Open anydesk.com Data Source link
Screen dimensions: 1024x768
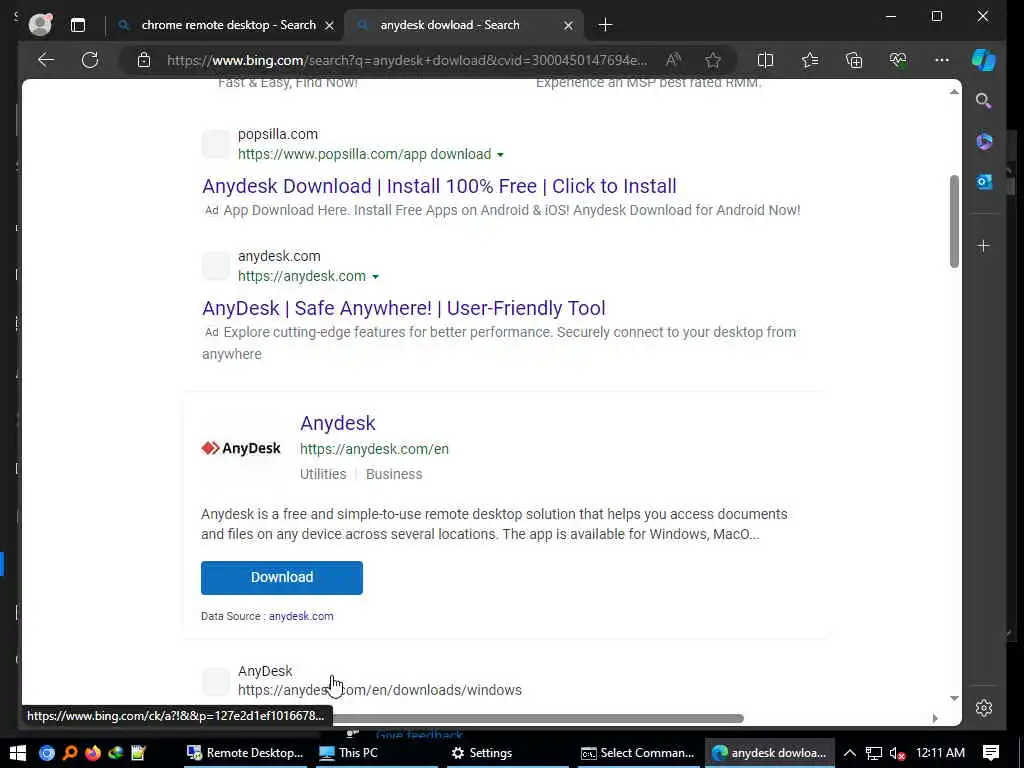point(301,616)
